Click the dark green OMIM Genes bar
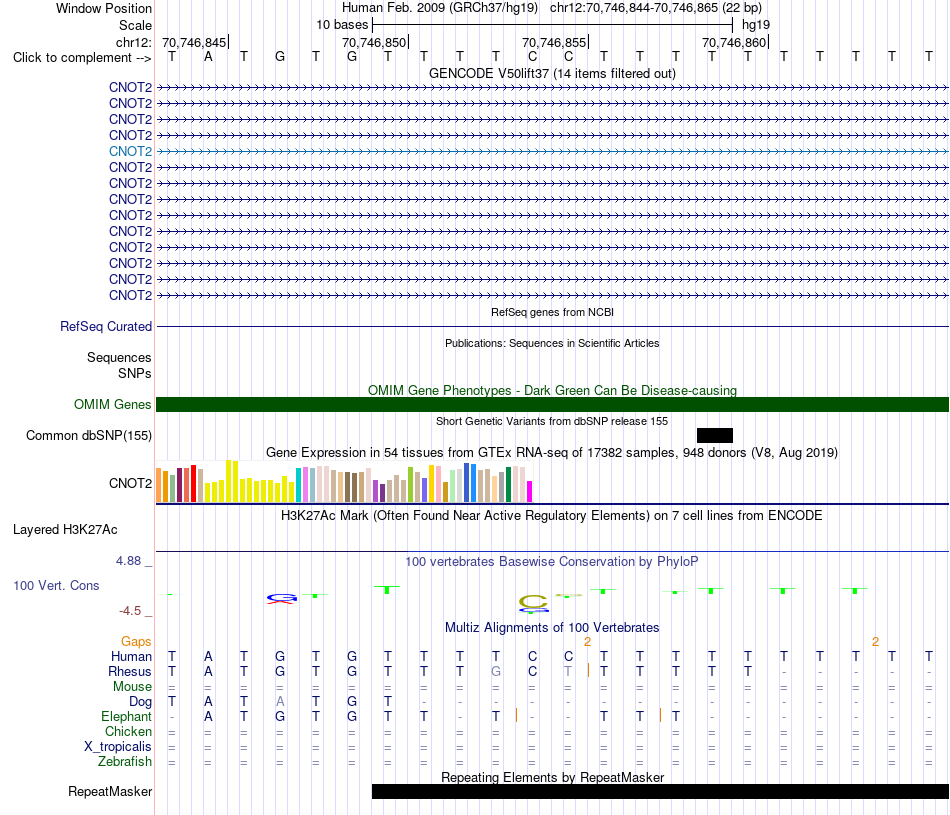Image resolution: width=950 pixels, height=815 pixels. pos(552,405)
